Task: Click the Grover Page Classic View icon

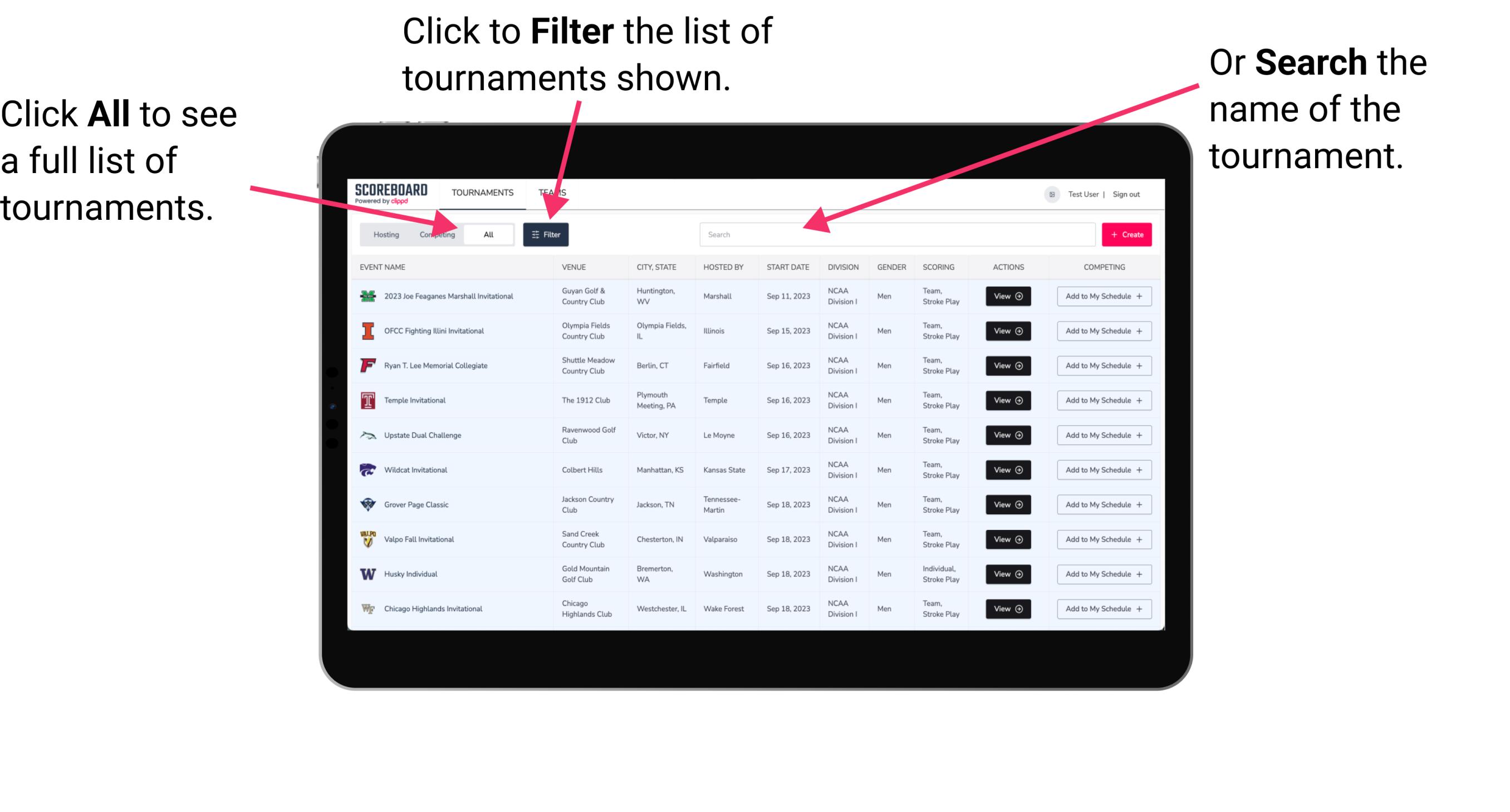Action: pos(1007,505)
